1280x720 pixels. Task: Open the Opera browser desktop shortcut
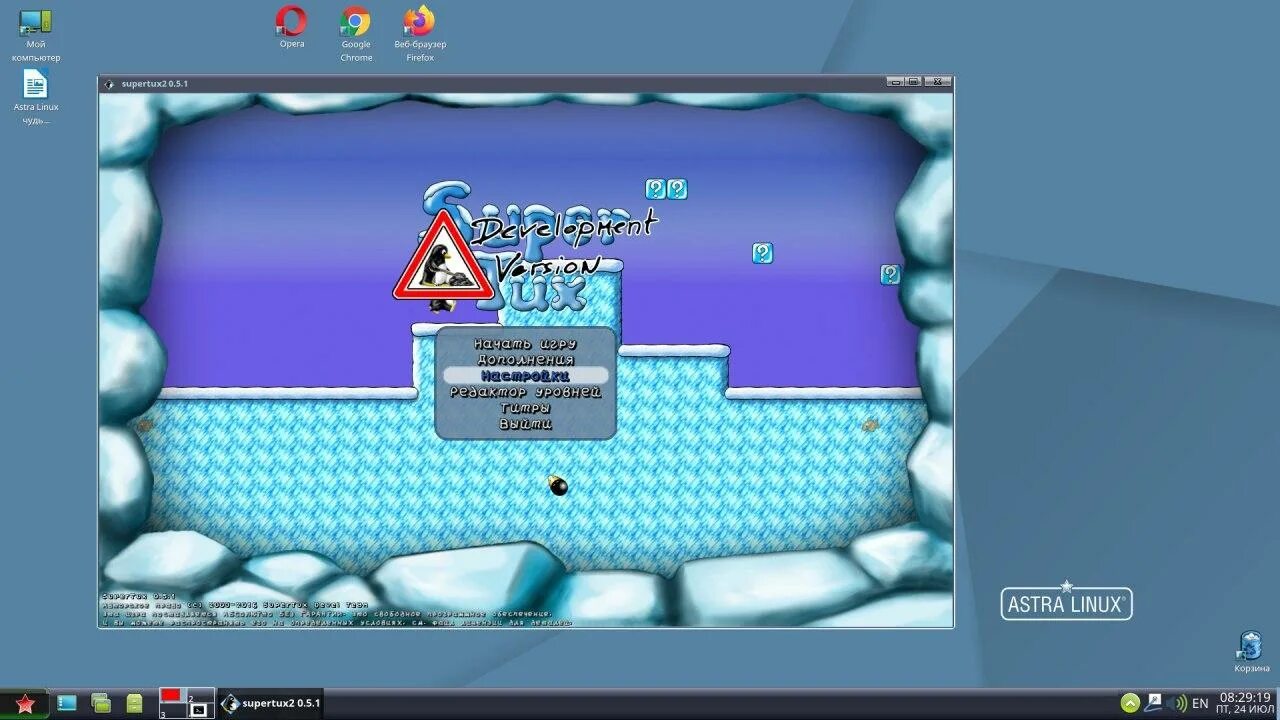(291, 27)
